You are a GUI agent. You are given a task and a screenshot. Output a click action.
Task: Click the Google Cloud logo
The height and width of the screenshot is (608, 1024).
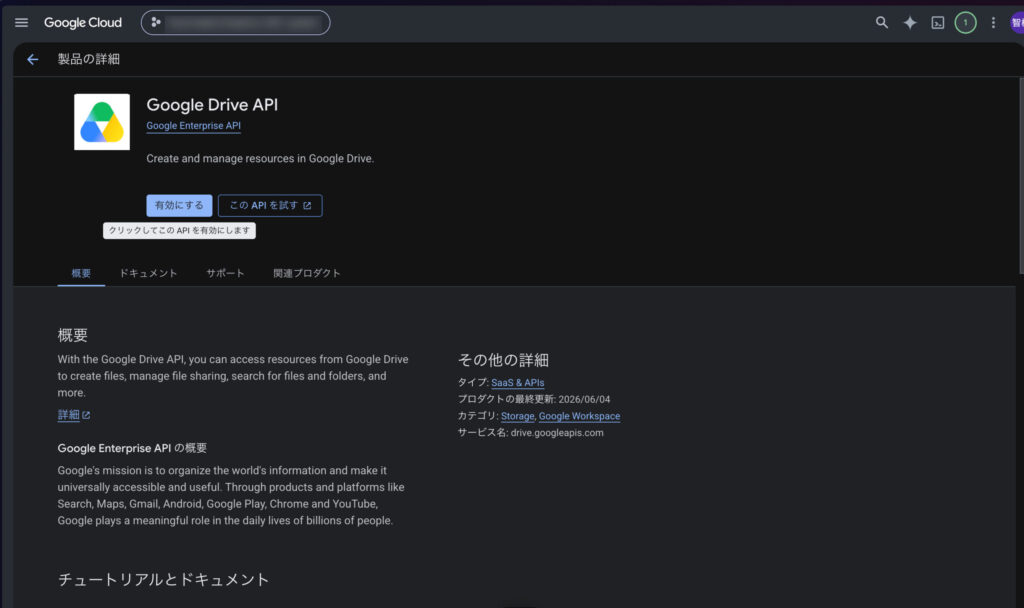83,23
